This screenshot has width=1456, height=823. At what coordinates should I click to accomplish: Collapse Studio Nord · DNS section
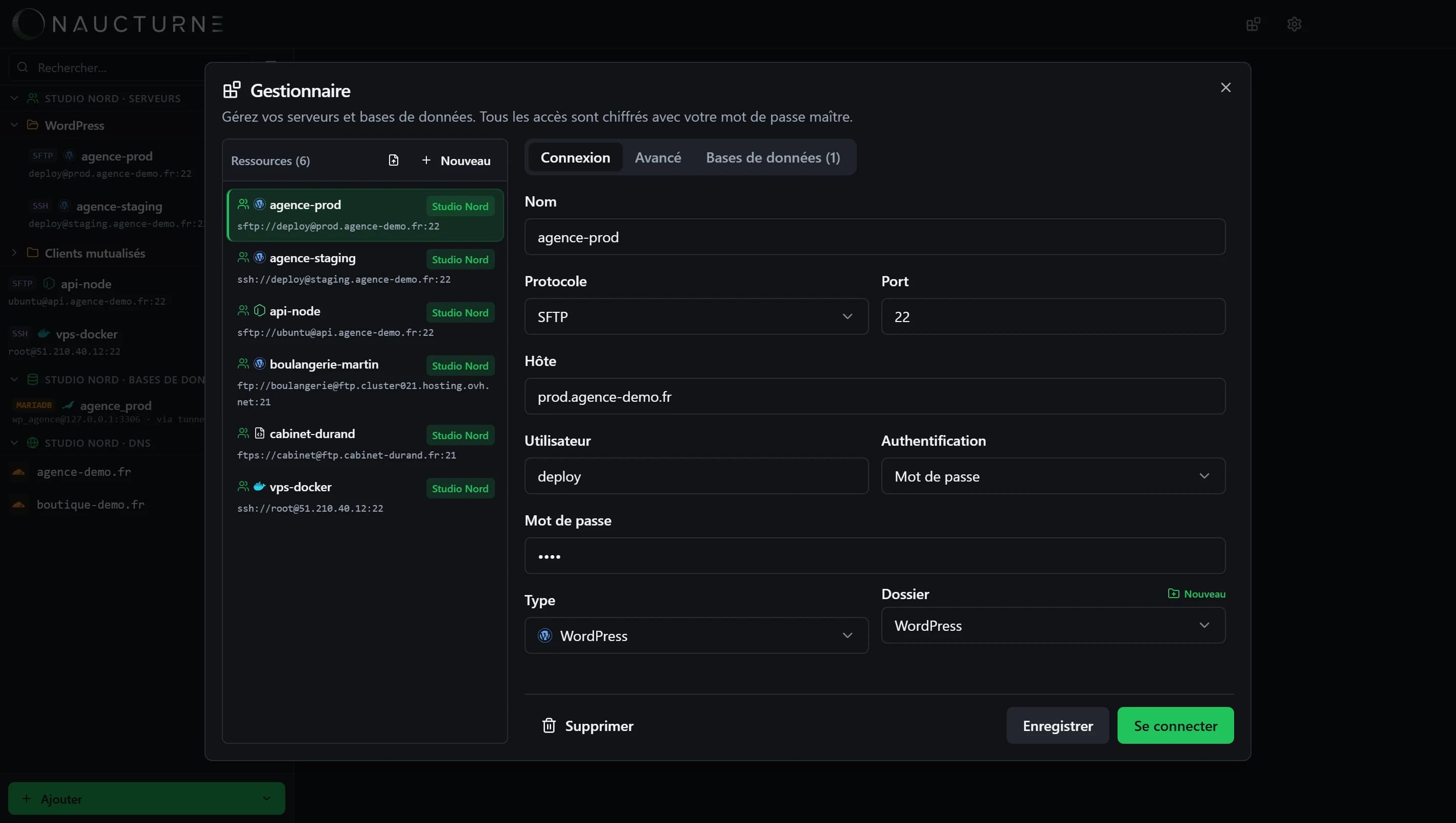coord(15,443)
